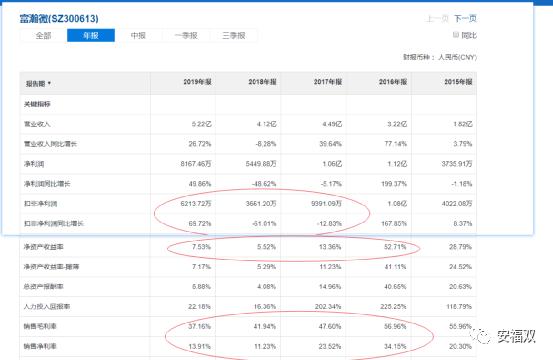Click the 总资产报酬率 row label
The width and height of the screenshot is (553, 360).
tap(43, 287)
